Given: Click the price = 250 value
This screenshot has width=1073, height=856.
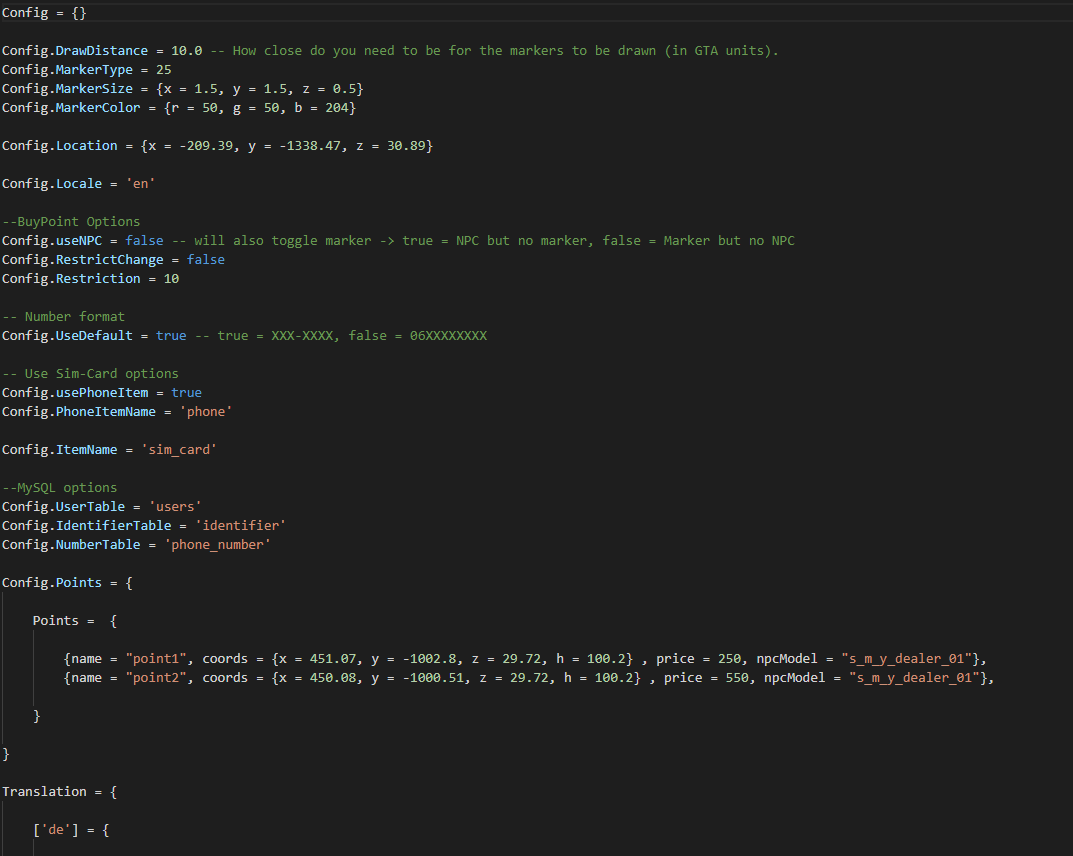Looking at the screenshot, I should tap(729, 659).
